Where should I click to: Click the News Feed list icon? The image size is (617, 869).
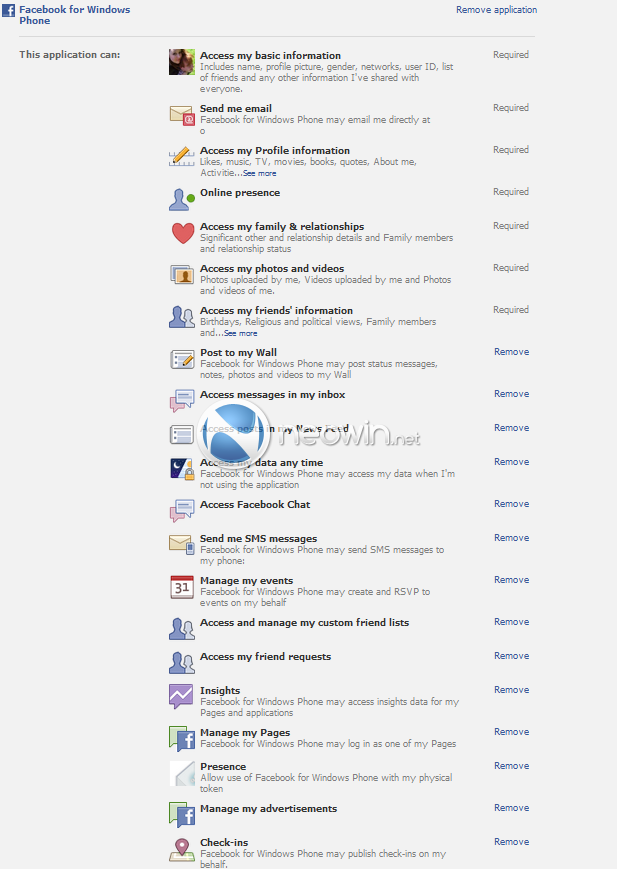pos(182,434)
